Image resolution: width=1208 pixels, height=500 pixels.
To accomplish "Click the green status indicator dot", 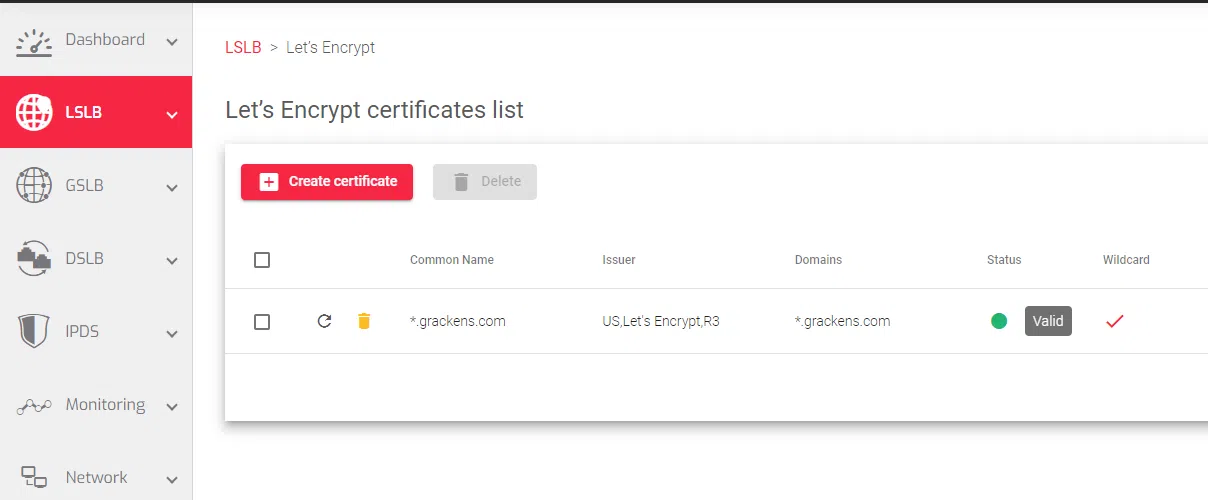I will [999, 321].
